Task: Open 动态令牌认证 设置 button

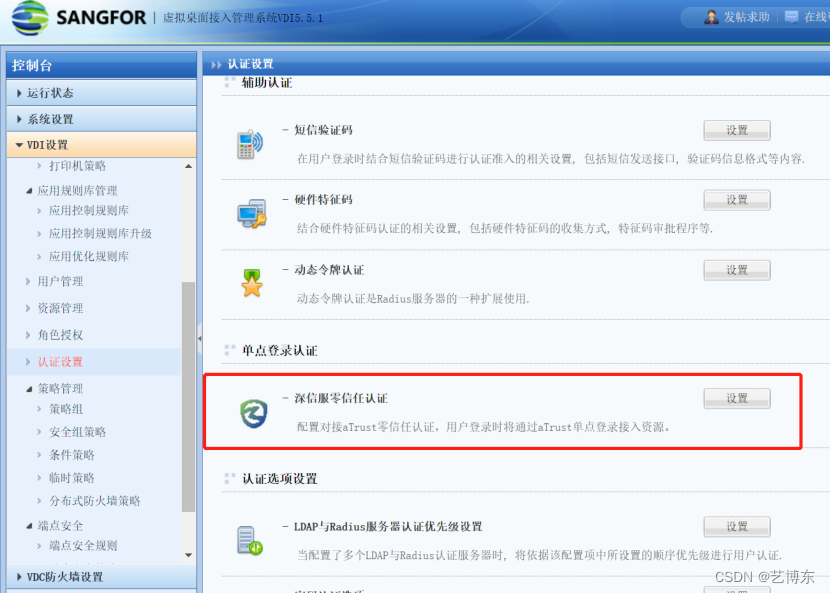Action: pyautogui.click(x=737, y=270)
